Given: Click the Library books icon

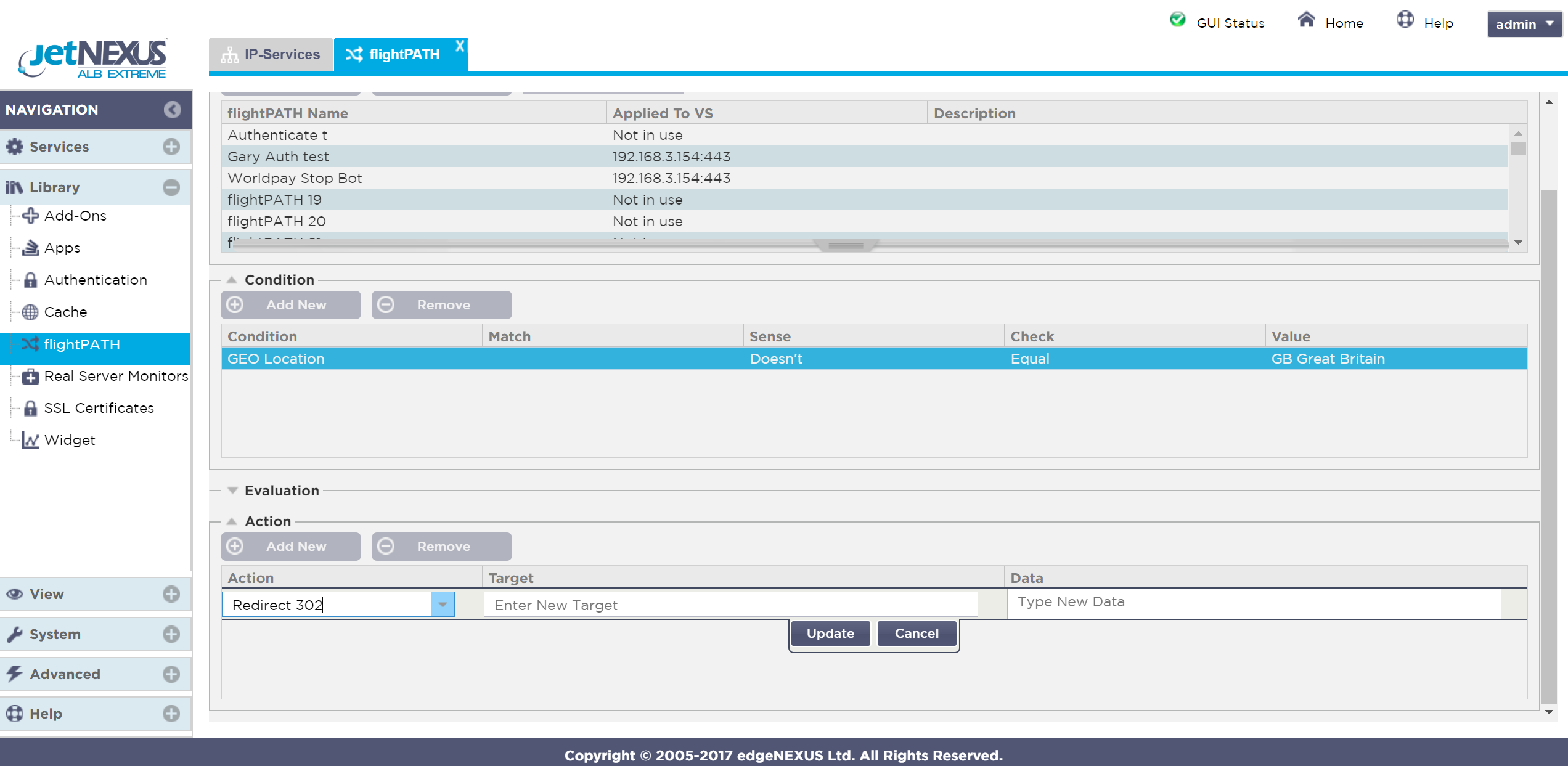Looking at the screenshot, I should (x=15, y=187).
